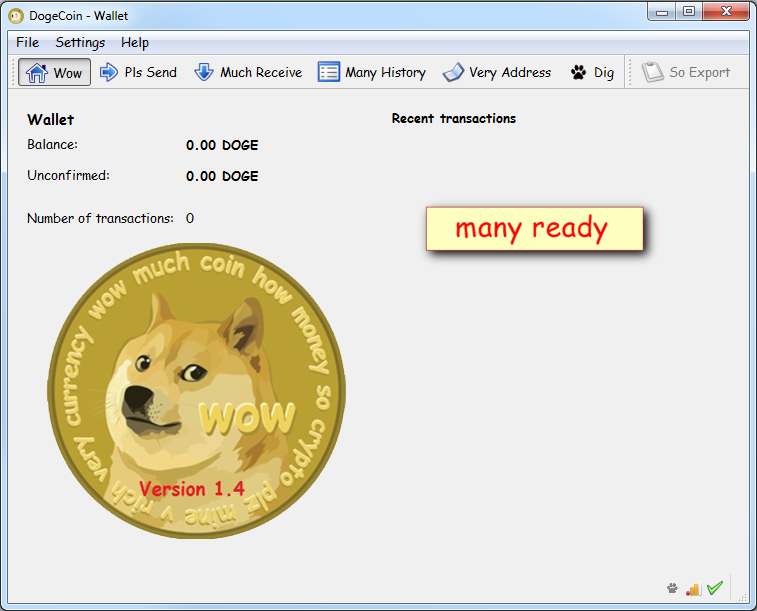
Task: Open the Dig mining page
Action: pyautogui.click(x=592, y=72)
